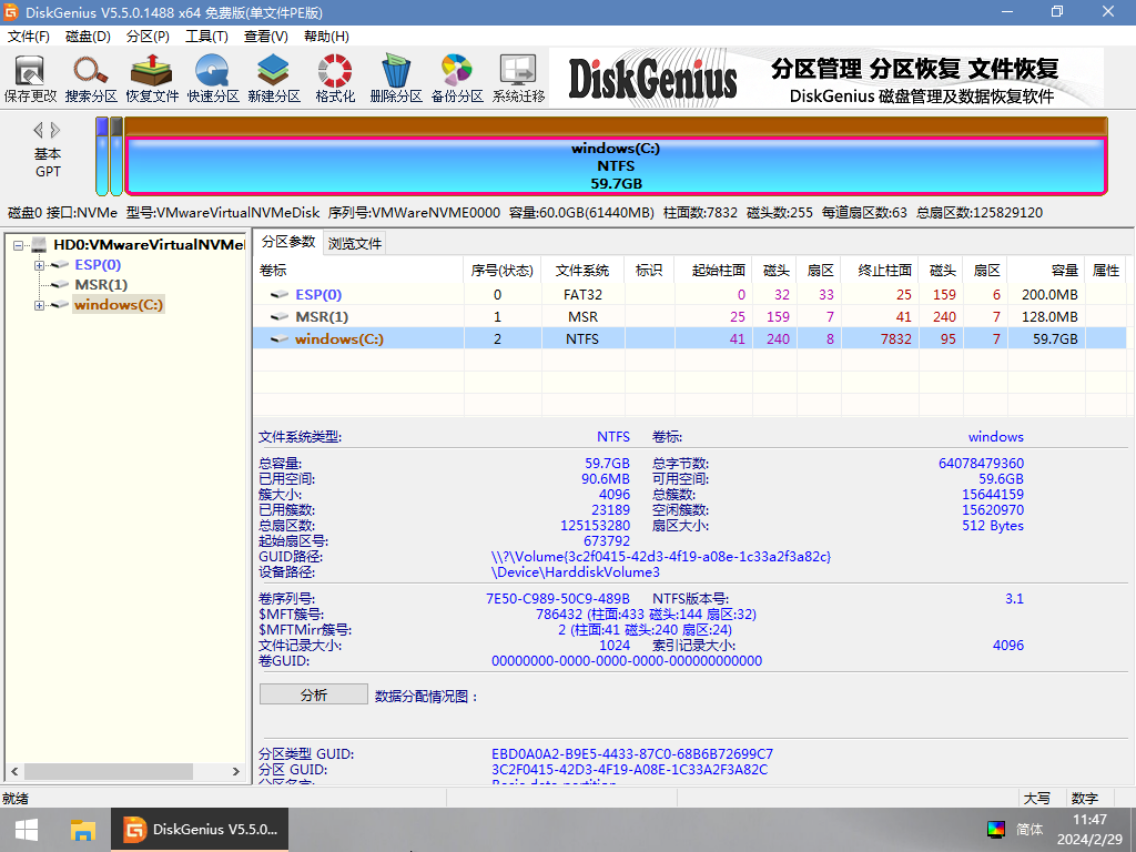Open the 工具(T) menu
The height and width of the screenshot is (852, 1136).
pyautogui.click(x=206, y=36)
